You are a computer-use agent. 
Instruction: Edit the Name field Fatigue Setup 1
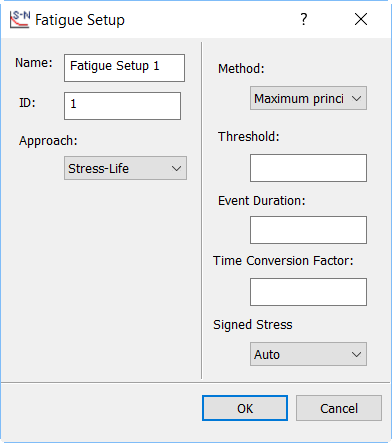124,68
